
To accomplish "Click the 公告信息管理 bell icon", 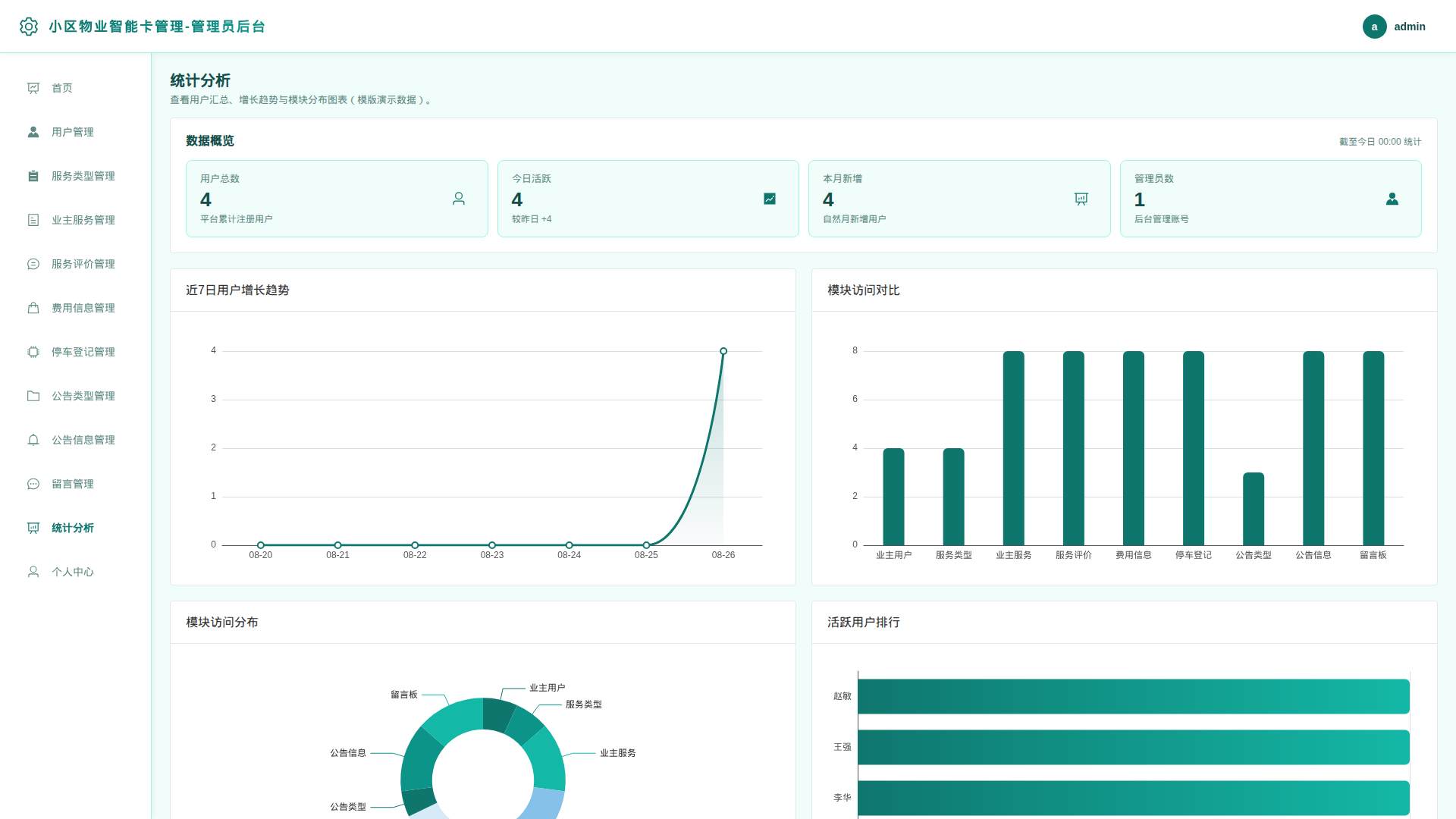I will point(33,440).
